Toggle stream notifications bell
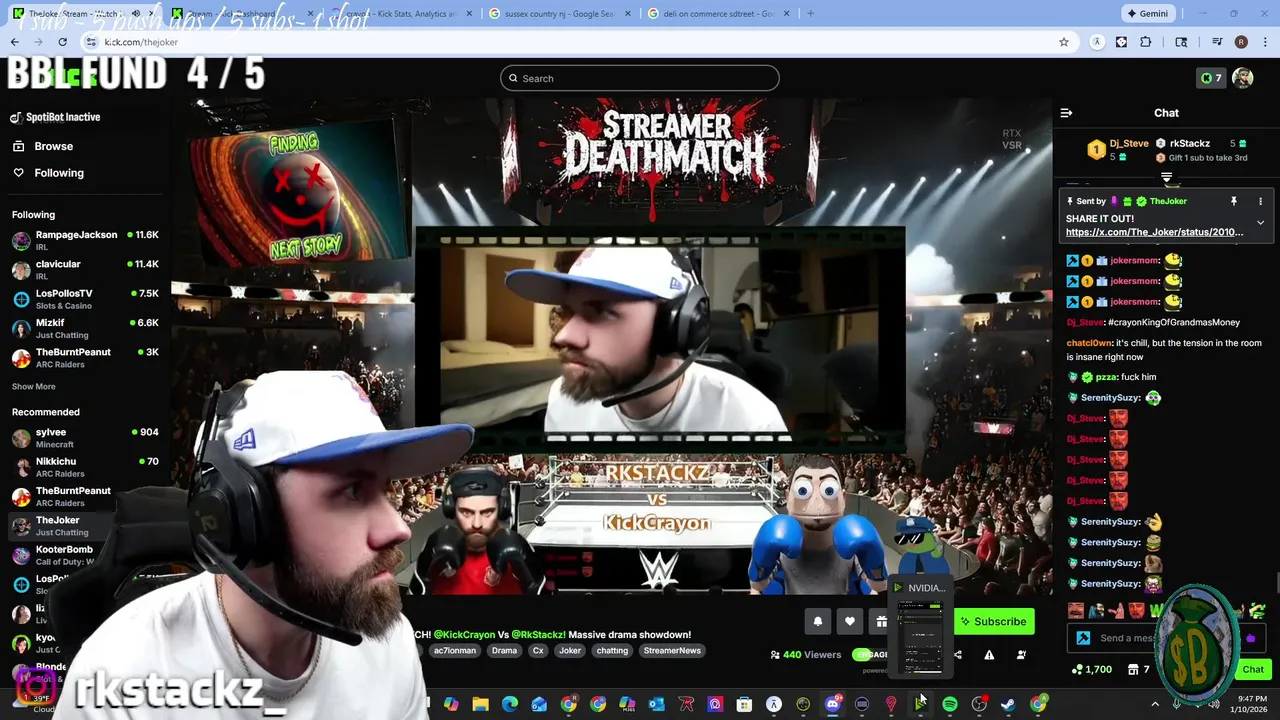Viewport: 1280px width, 720px height. [818, 621]
